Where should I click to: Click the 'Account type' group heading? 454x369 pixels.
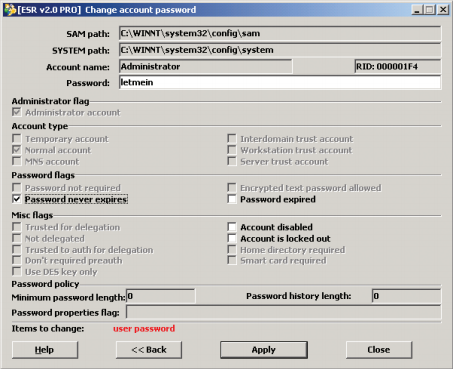pyautogui.click(x=40, y=126)
